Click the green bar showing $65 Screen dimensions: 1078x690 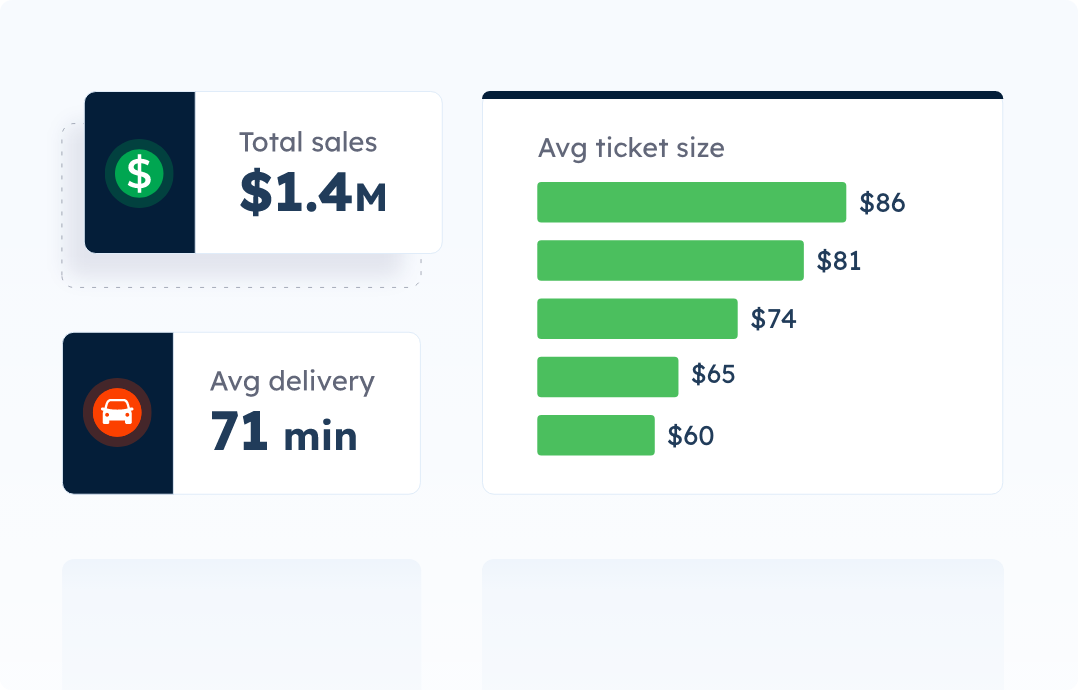click(x=607, y=377)
